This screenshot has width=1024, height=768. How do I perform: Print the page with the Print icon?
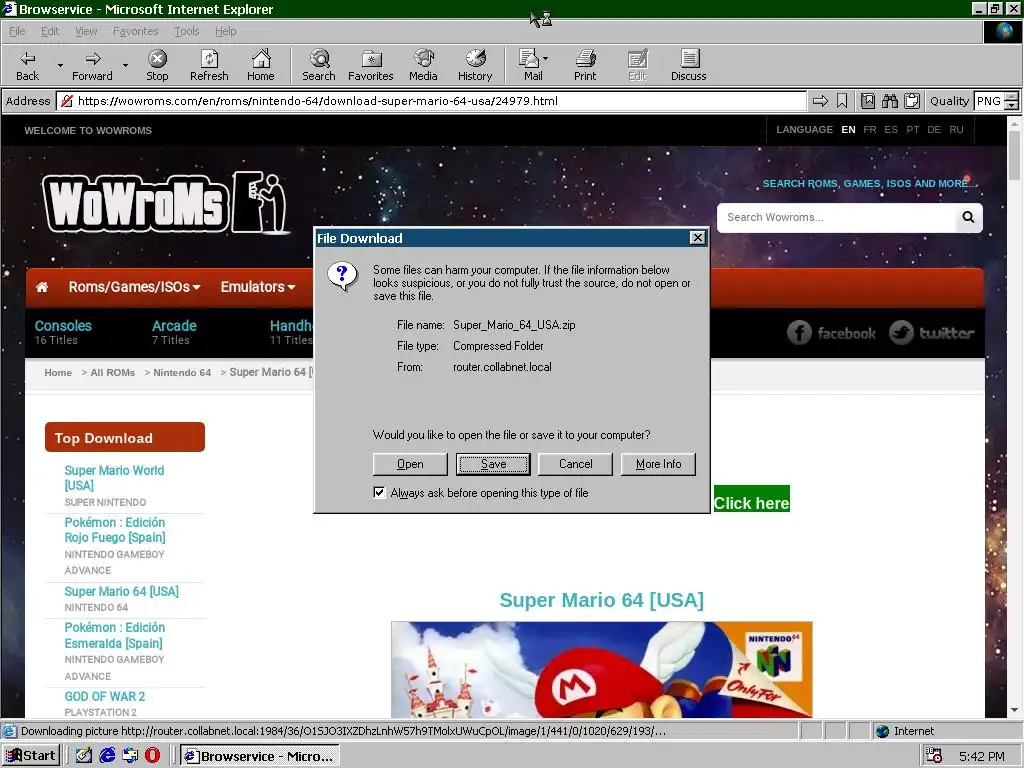pos(585,65)
